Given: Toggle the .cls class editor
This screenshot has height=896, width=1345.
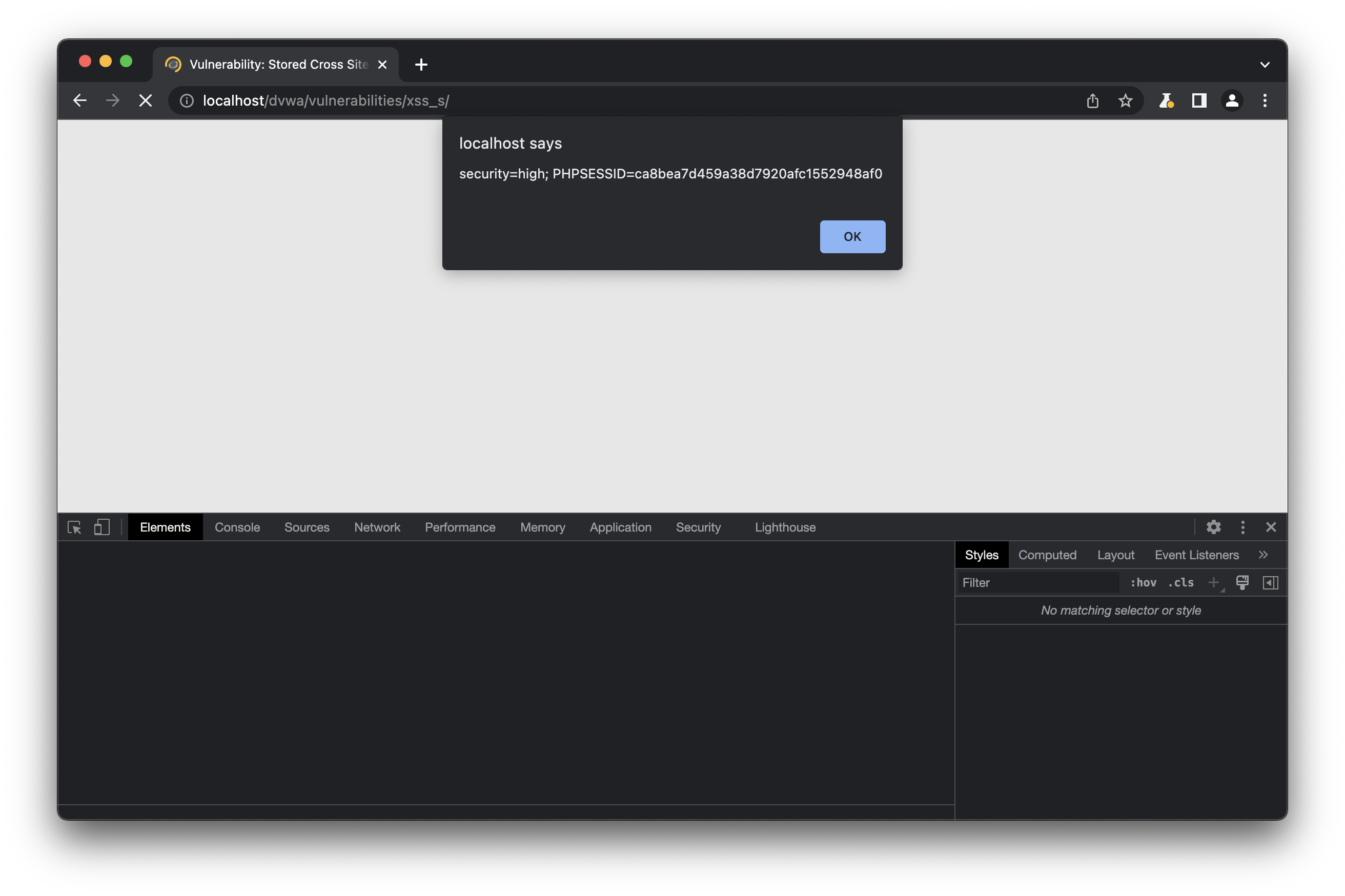Looking at the screenshot, I should click(x=1180, y=582).
